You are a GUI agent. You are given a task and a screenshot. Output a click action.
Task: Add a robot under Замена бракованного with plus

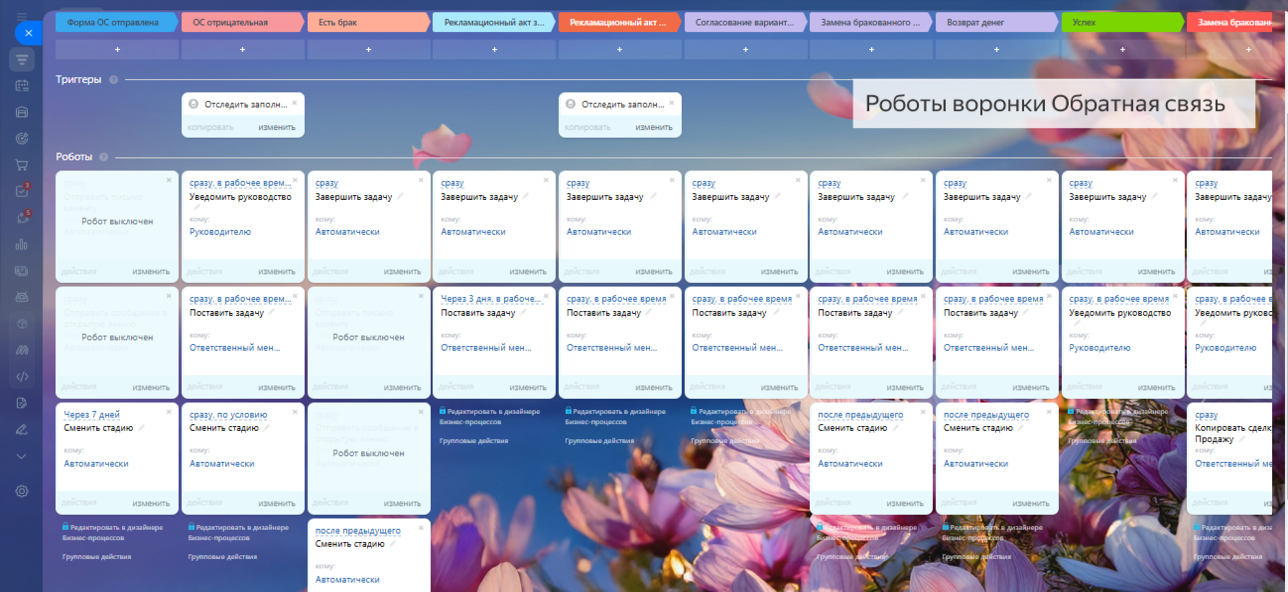click(x=871, y=49)
